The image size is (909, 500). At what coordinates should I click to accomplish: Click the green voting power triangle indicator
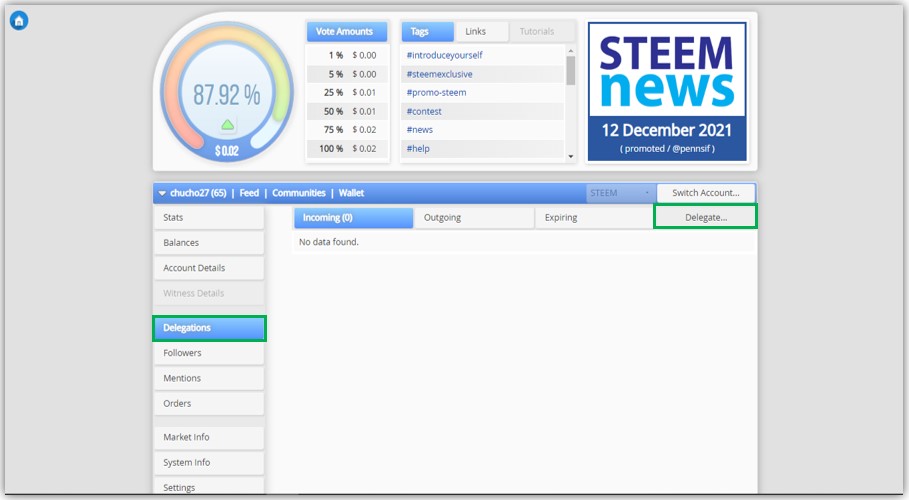(x=228, y=124)
